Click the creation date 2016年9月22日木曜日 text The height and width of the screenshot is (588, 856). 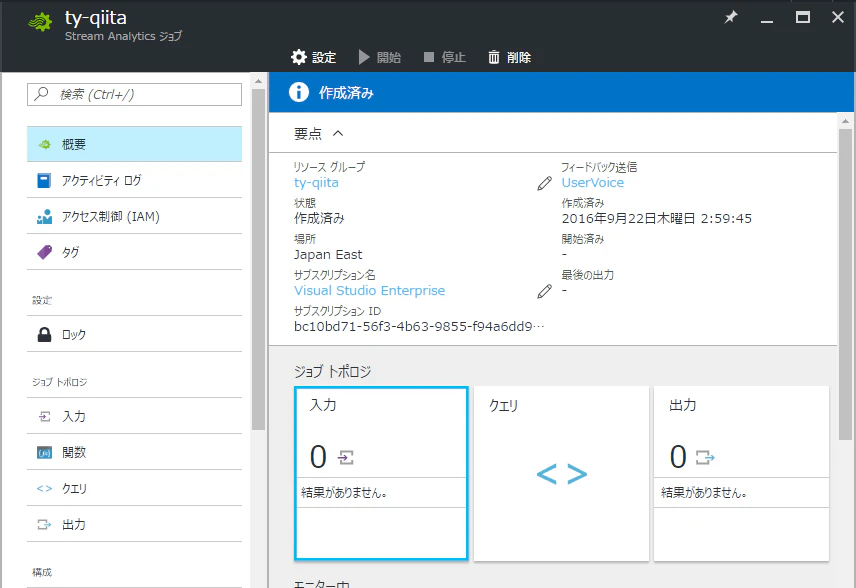coord(657,218)
